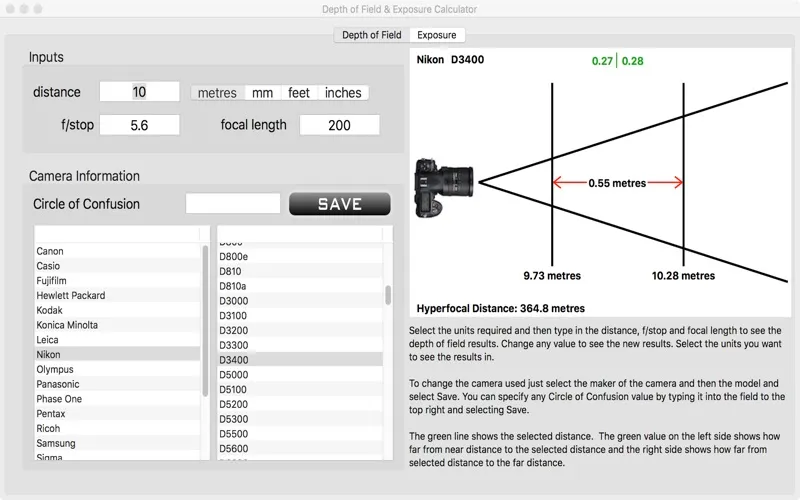The height and width of the screenshot is (500, 800).
Task: Select Ricoh in the maker list
Action: point(117,429)
